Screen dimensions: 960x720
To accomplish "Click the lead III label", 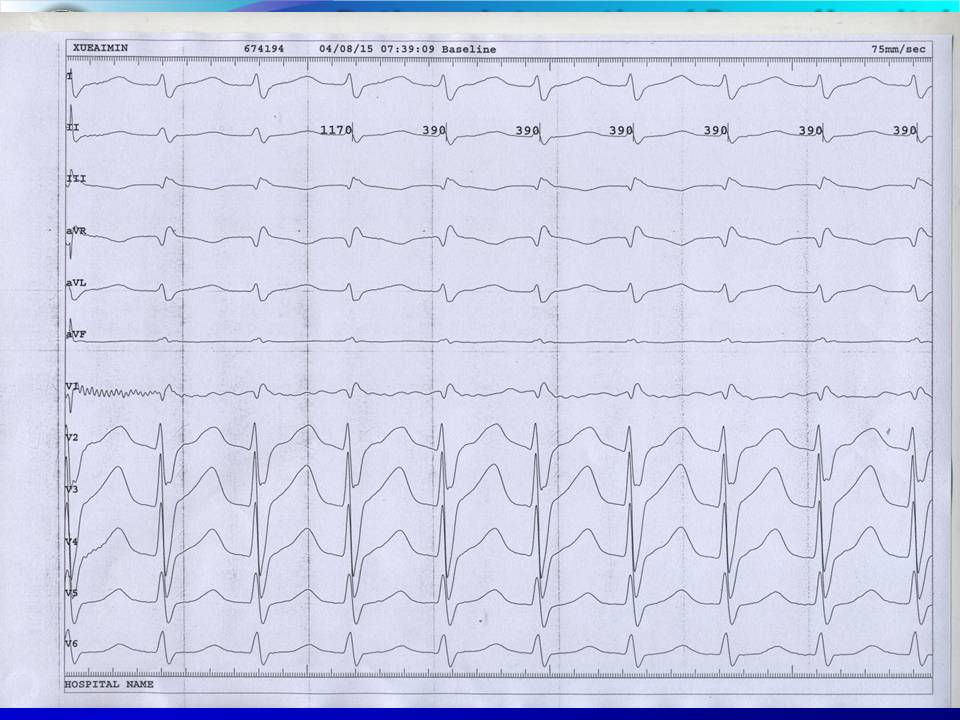I will coord(75,179).
